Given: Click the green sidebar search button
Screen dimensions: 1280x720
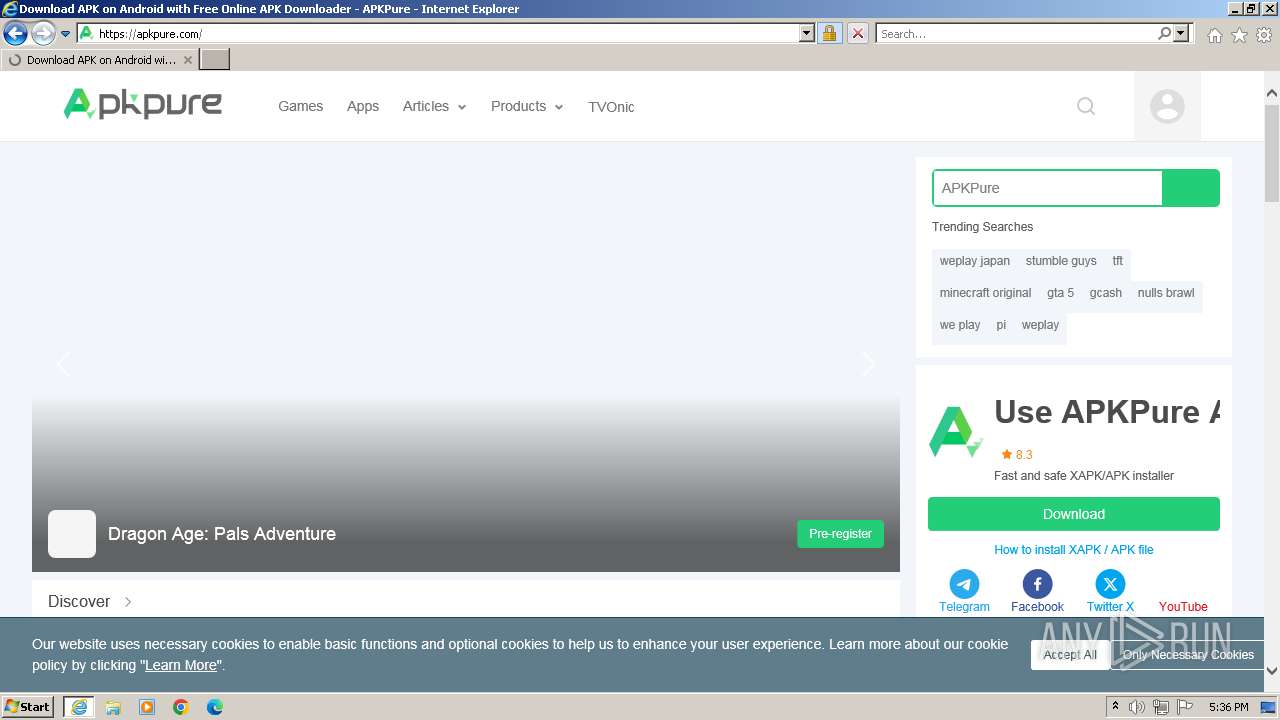Looking at the screenshot, I should coord(1191,188).
